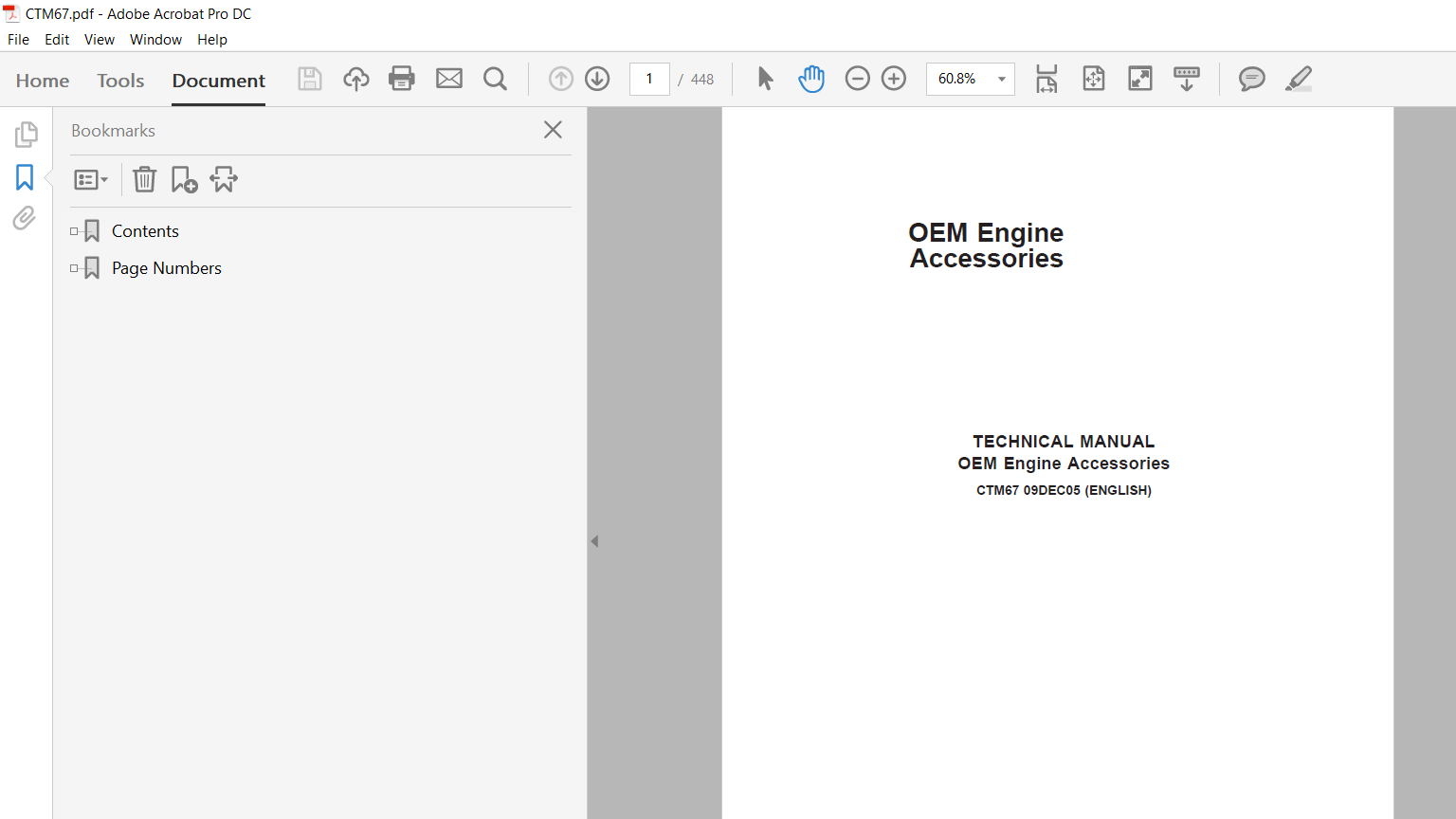This screenshot has height=819, width=1456.
Task: Fit width scrolling mode icon
Action: [x=1046, y=79]
